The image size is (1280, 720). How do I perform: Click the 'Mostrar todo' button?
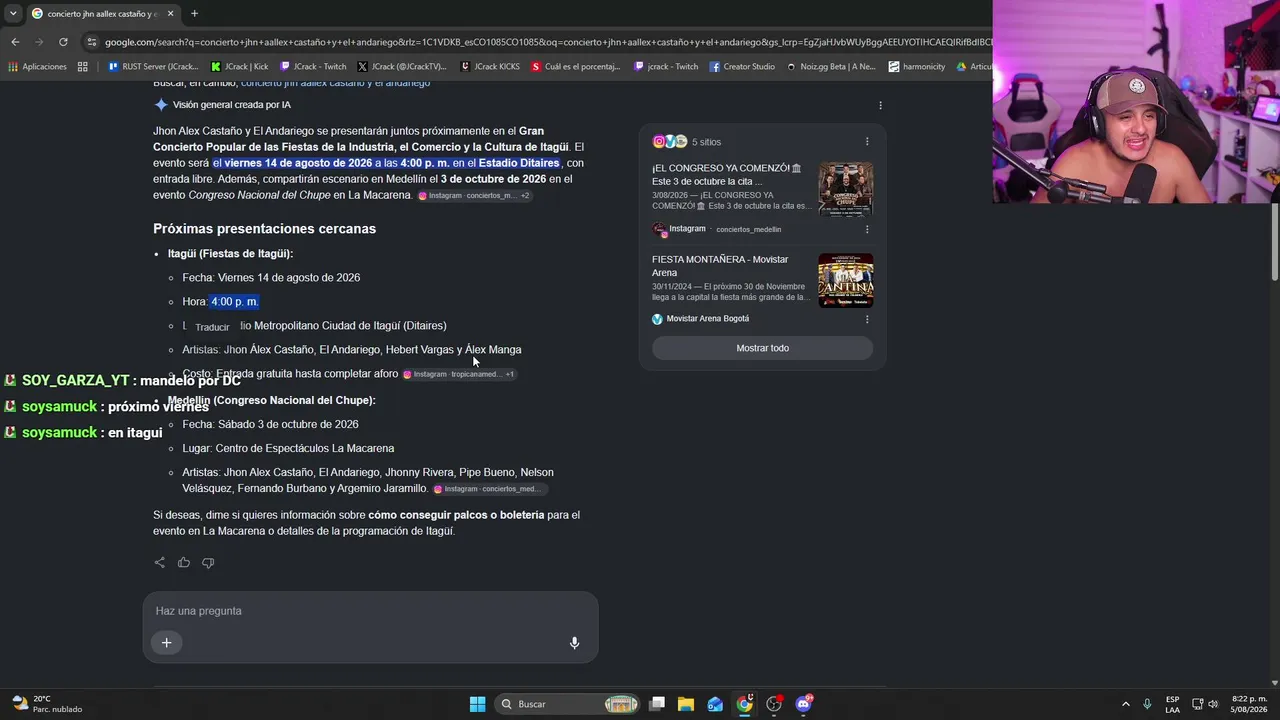pyautogui.click(x=763, y=348)
